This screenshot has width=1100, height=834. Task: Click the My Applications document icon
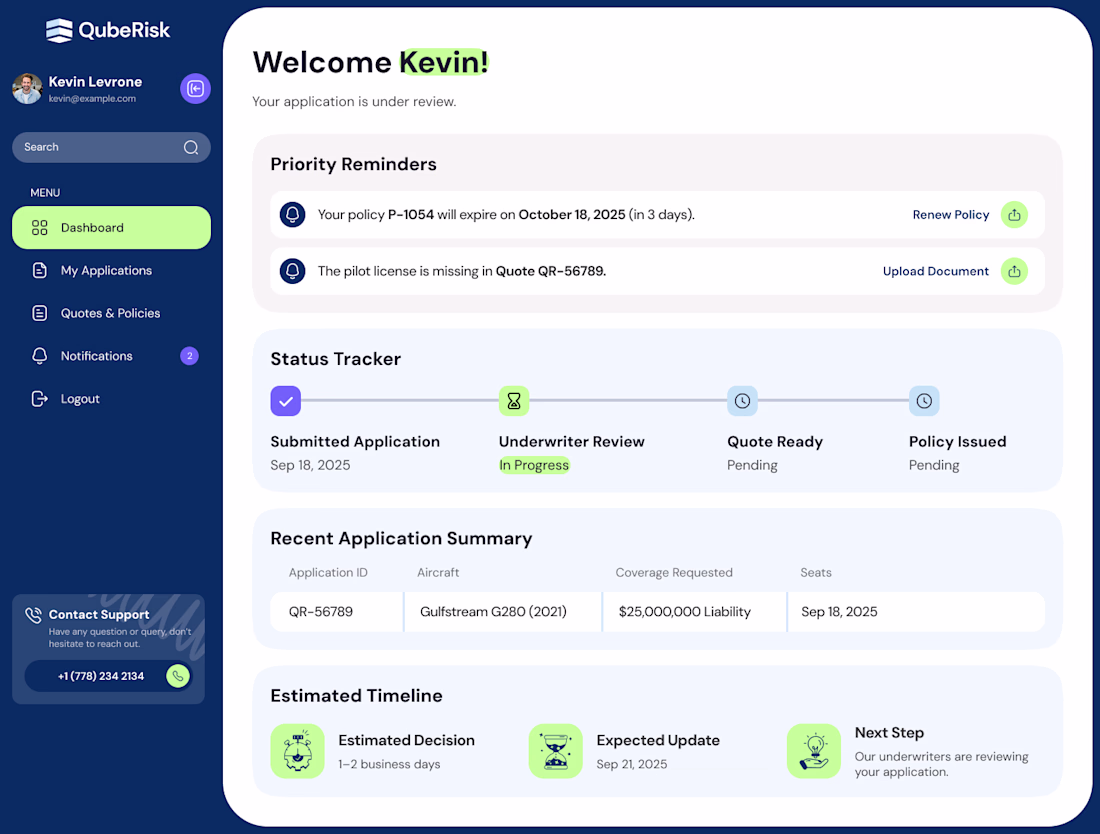point(39,270)
